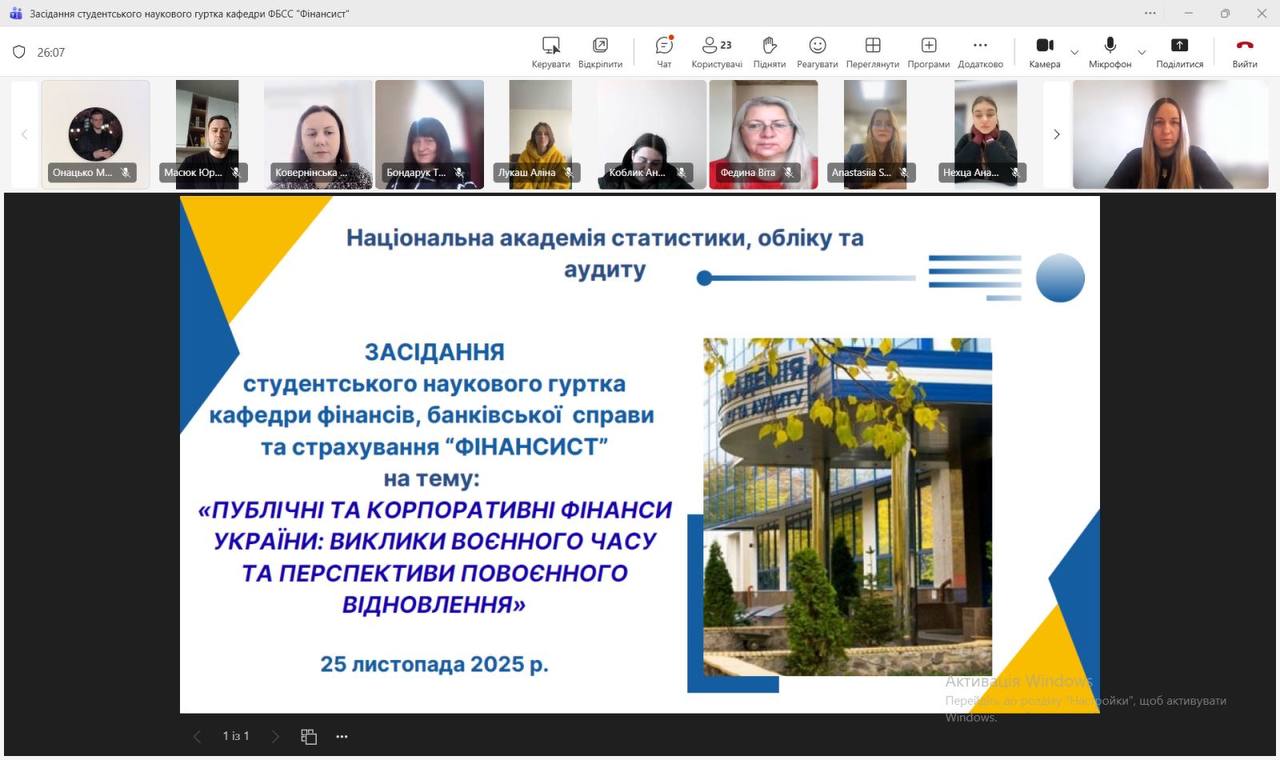1280x760 pixels.
Task: Start screen sharing with Поділитися
Action: pos(1179,51)
